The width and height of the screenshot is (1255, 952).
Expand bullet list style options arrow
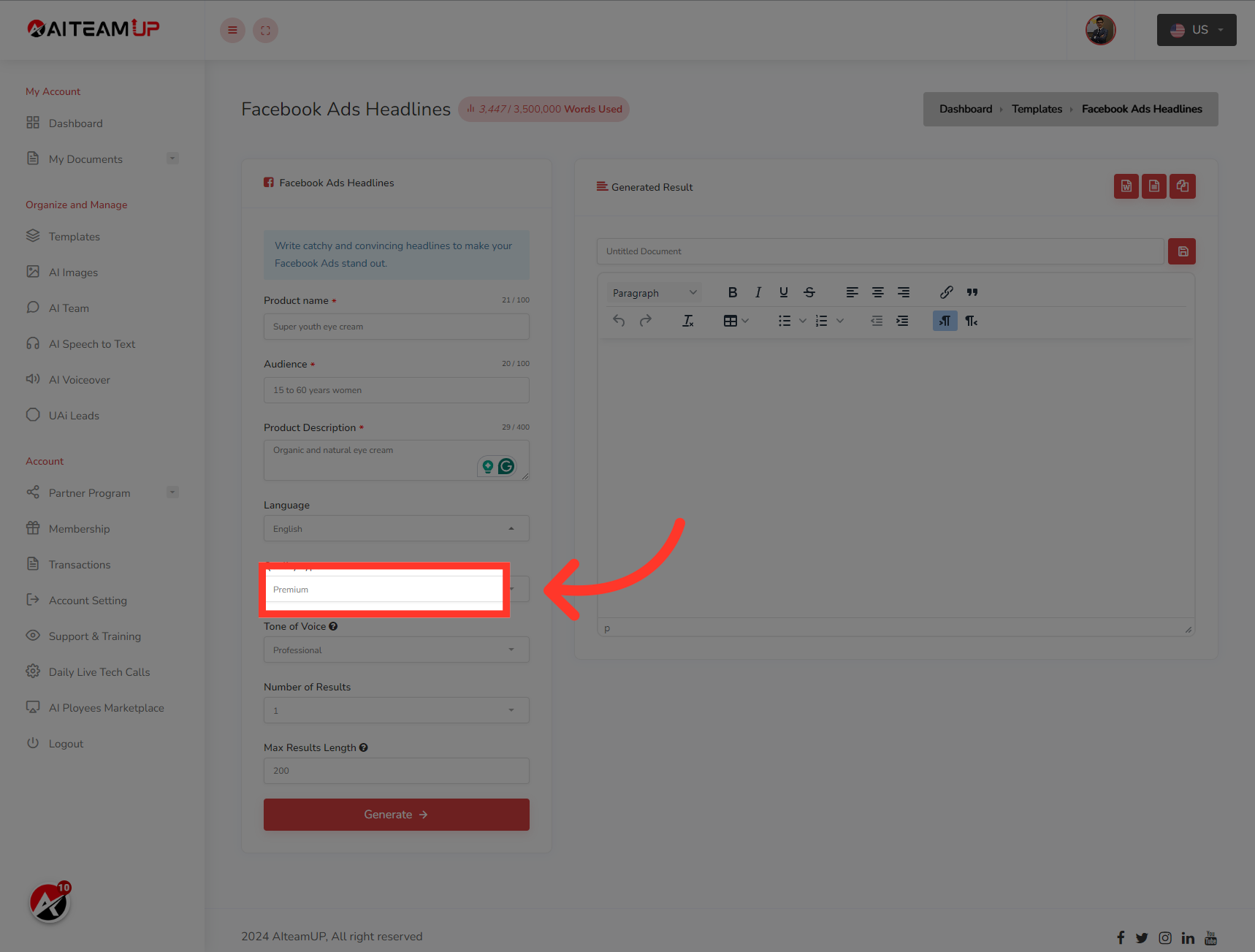coord(803,321)
